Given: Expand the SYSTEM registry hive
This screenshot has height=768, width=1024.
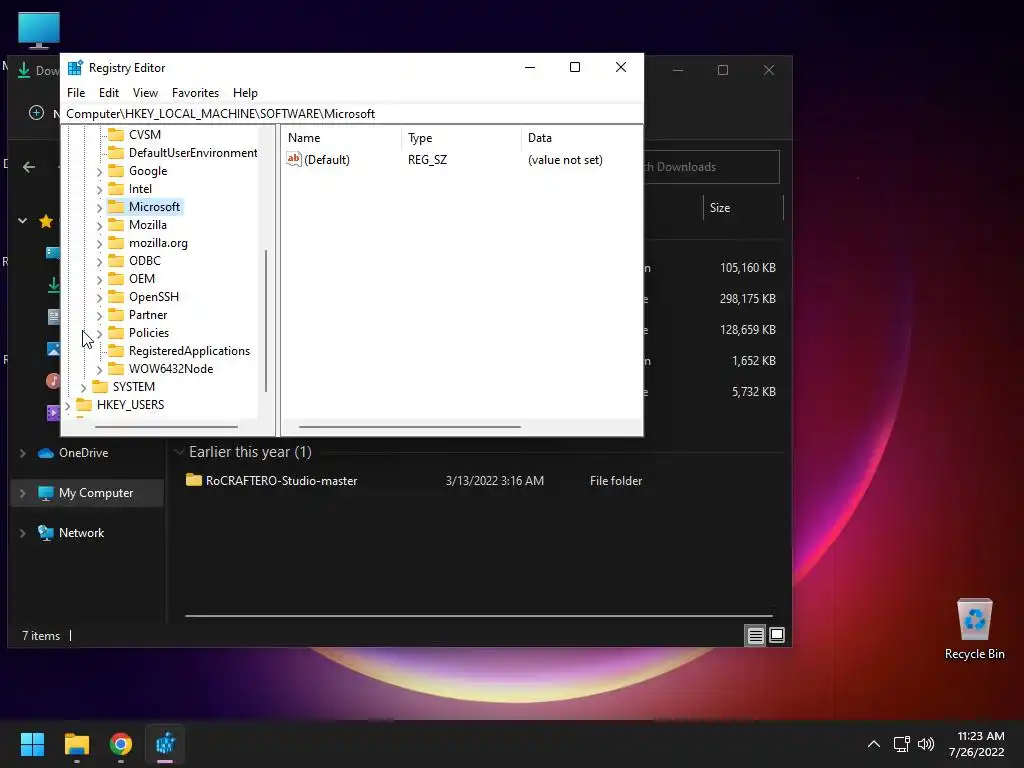Looking at the screenshot, I should [x=83, y=387].
